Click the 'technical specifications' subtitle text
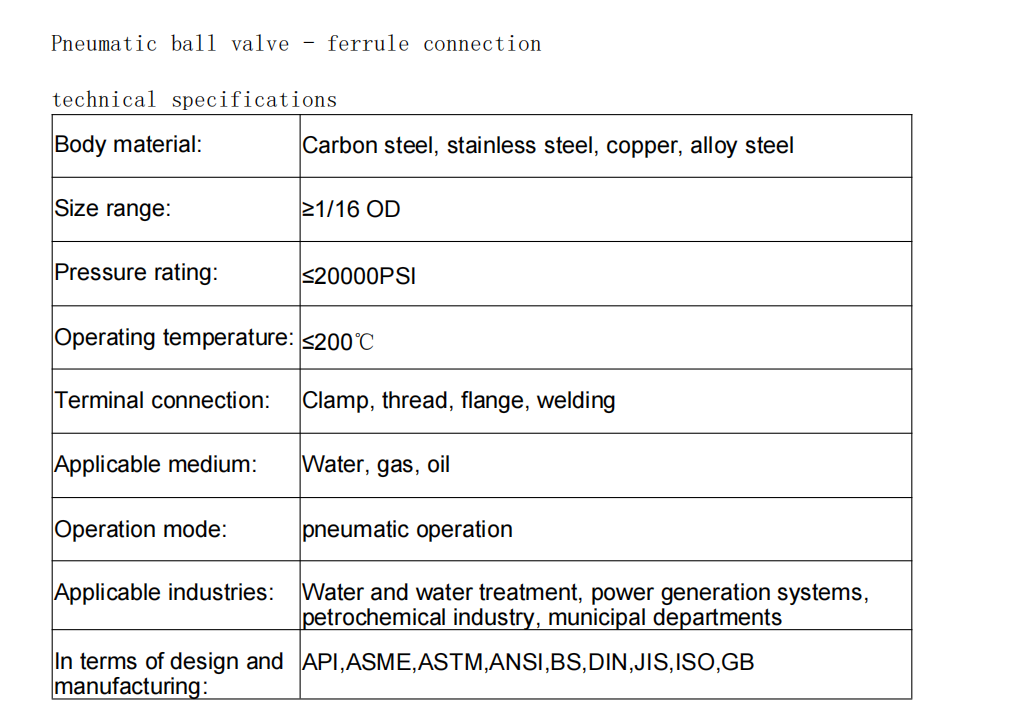1013x711 pixels. click(194, 100)
